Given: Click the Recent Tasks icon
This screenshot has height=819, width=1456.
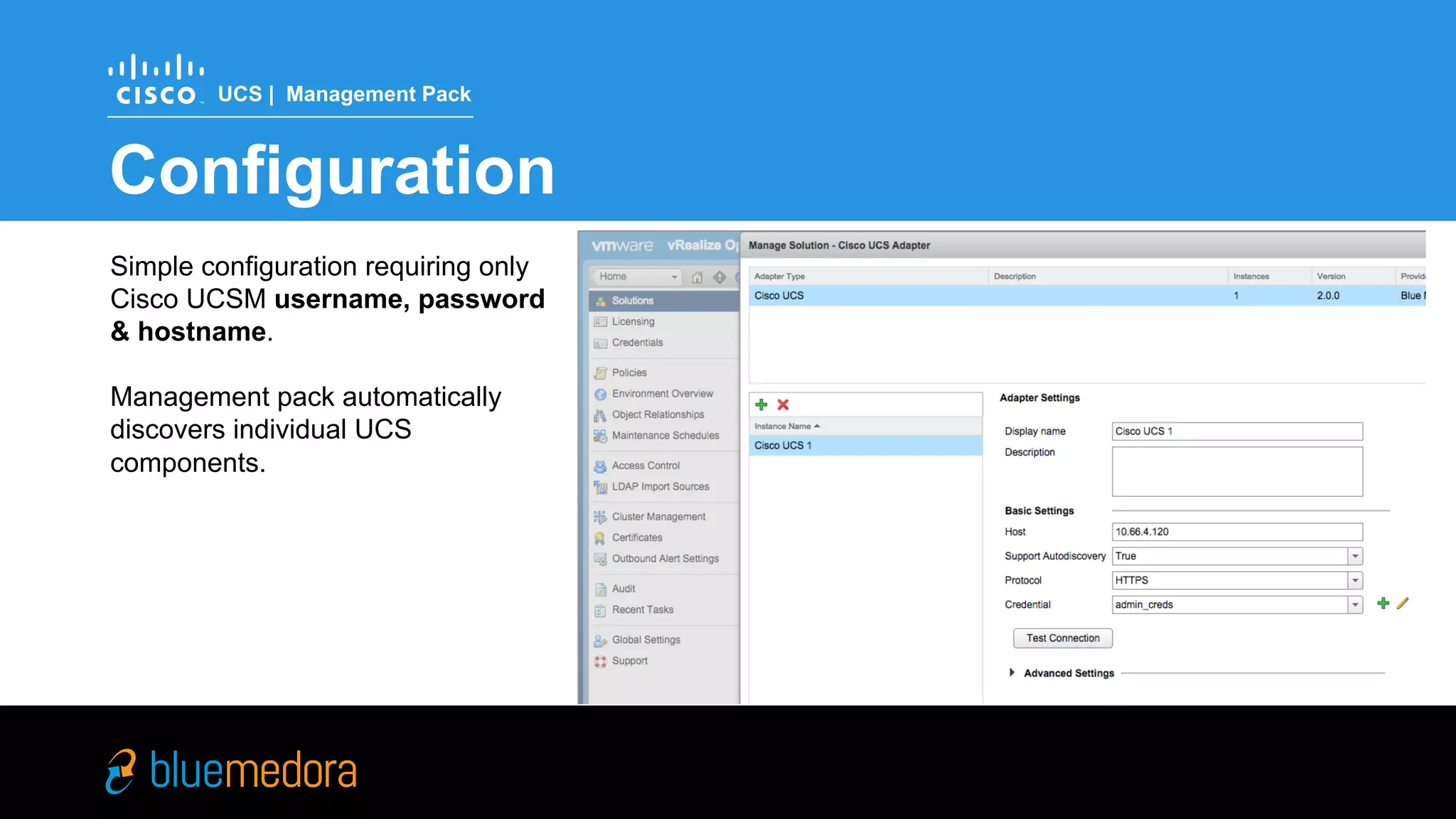Looking at the screenshot, I should [x=601, y=611].
